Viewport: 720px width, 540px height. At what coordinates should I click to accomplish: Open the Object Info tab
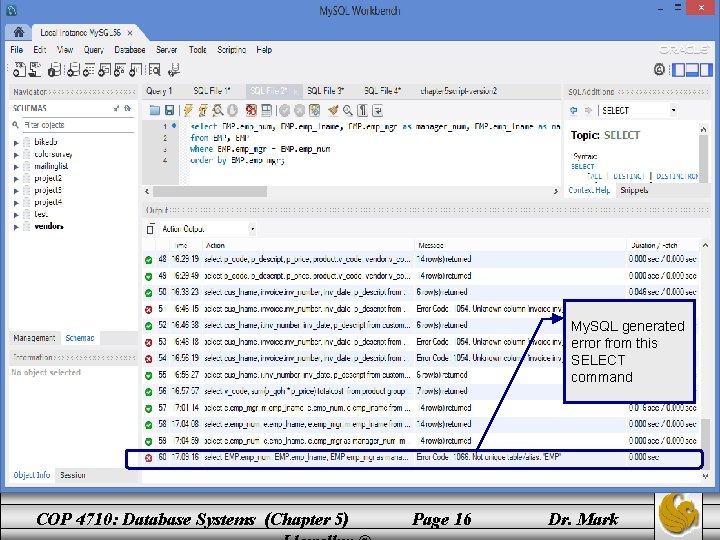coord(32,475)
